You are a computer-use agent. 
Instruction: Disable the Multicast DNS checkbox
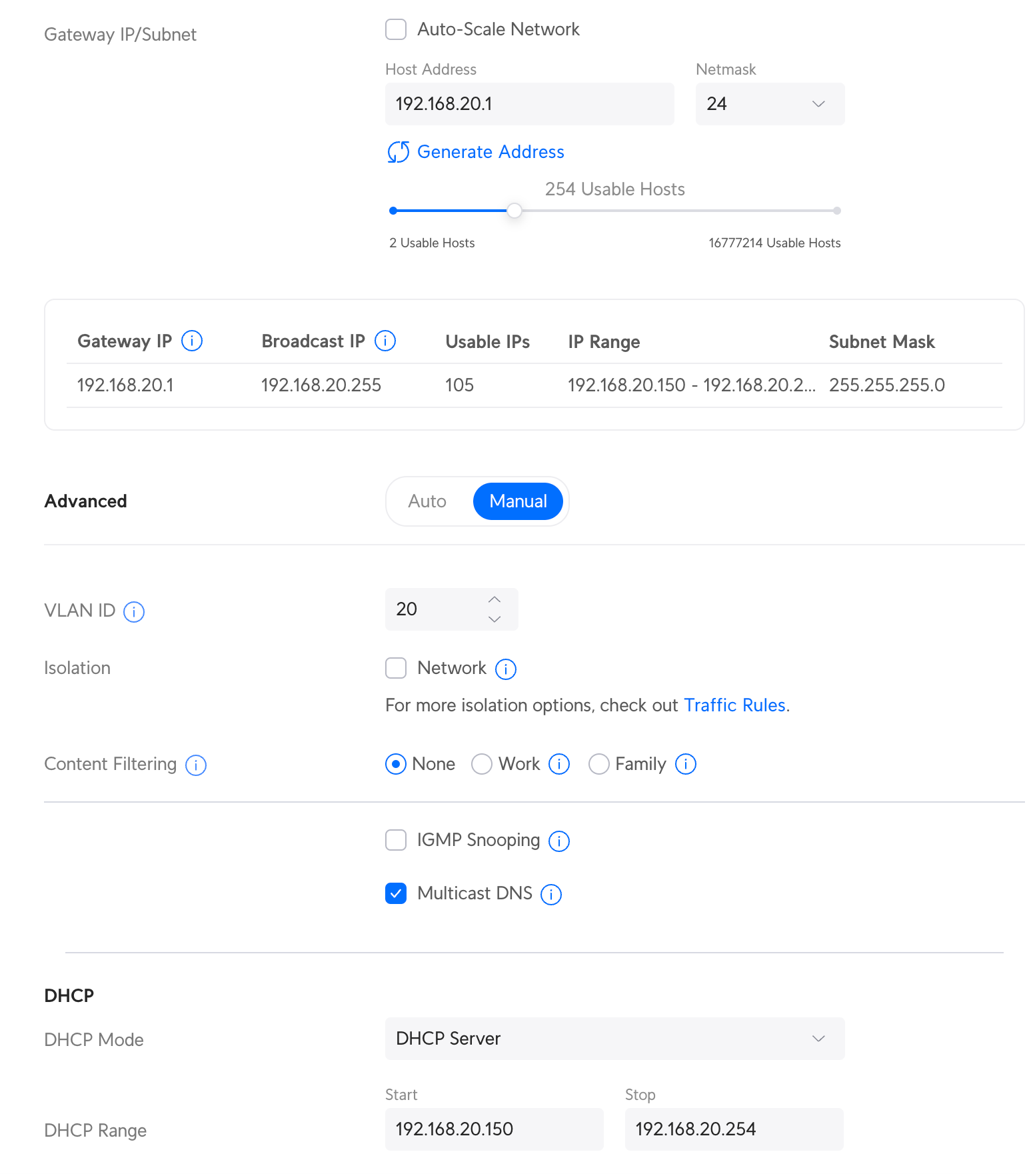[x=396, y=893]
